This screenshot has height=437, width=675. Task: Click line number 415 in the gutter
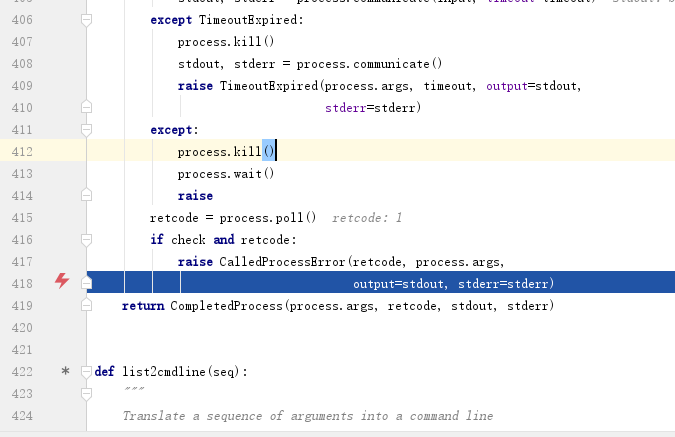pos(22,217)
